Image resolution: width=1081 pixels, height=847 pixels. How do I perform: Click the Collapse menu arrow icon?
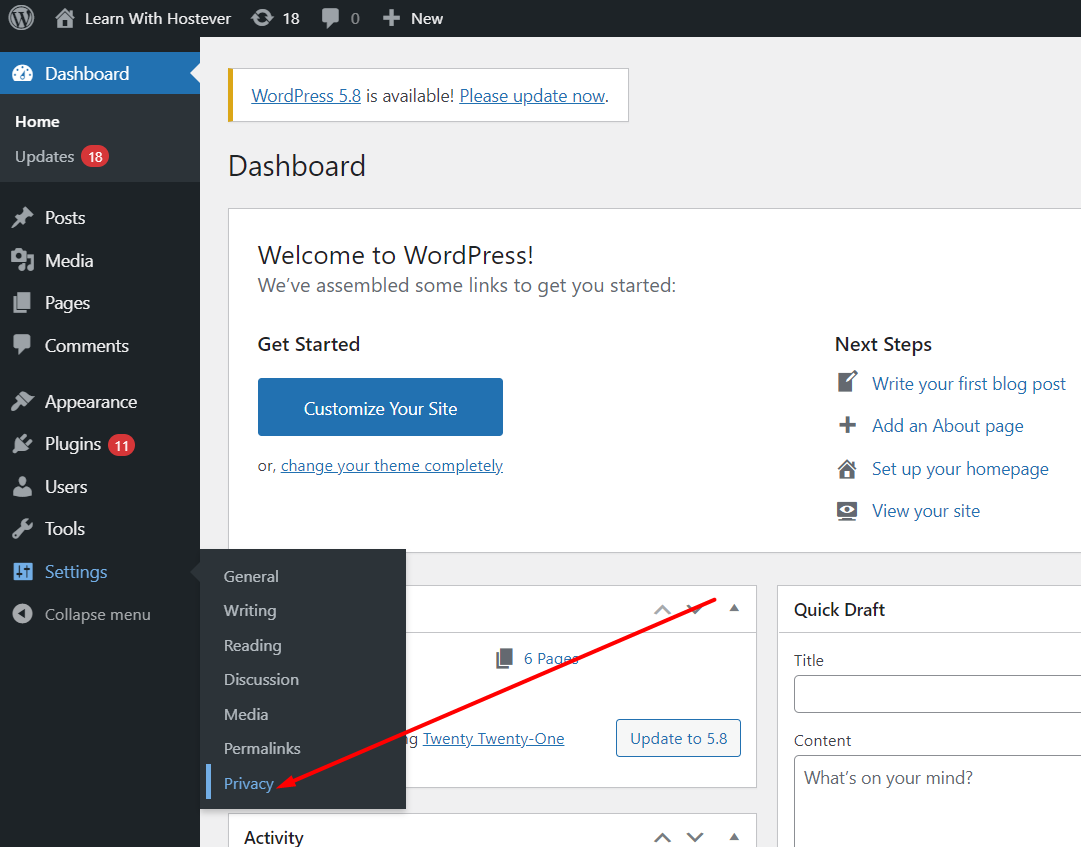coord(22,613)
